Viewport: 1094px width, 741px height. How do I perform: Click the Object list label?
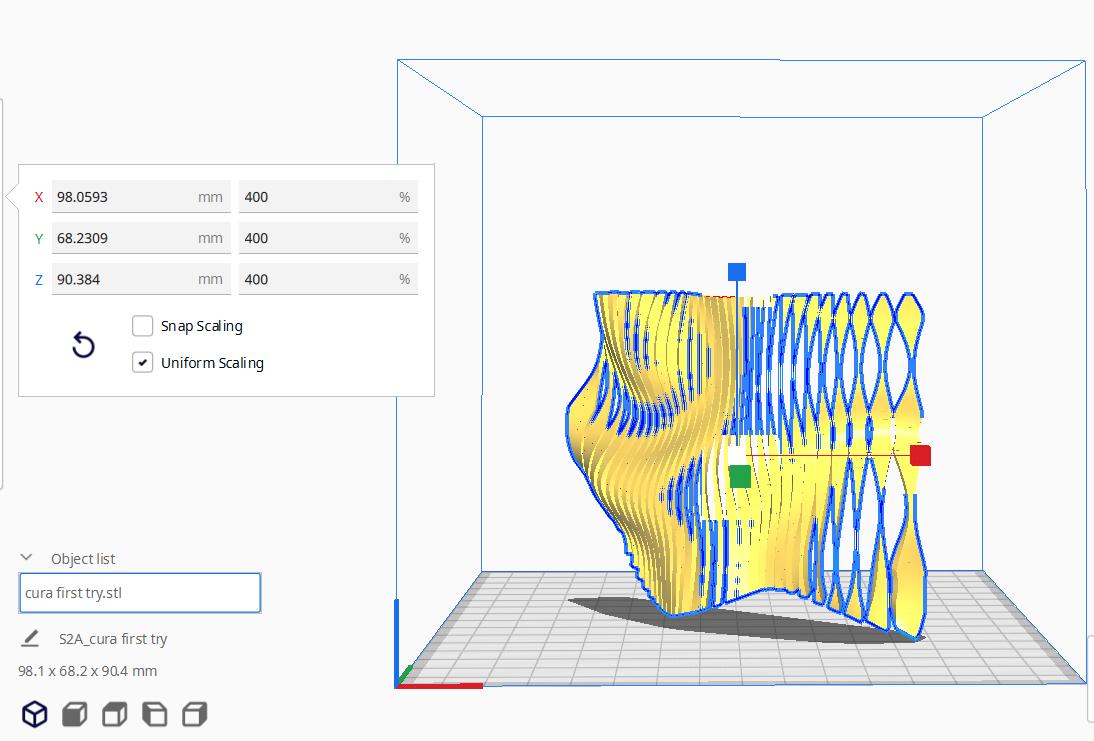83,559
